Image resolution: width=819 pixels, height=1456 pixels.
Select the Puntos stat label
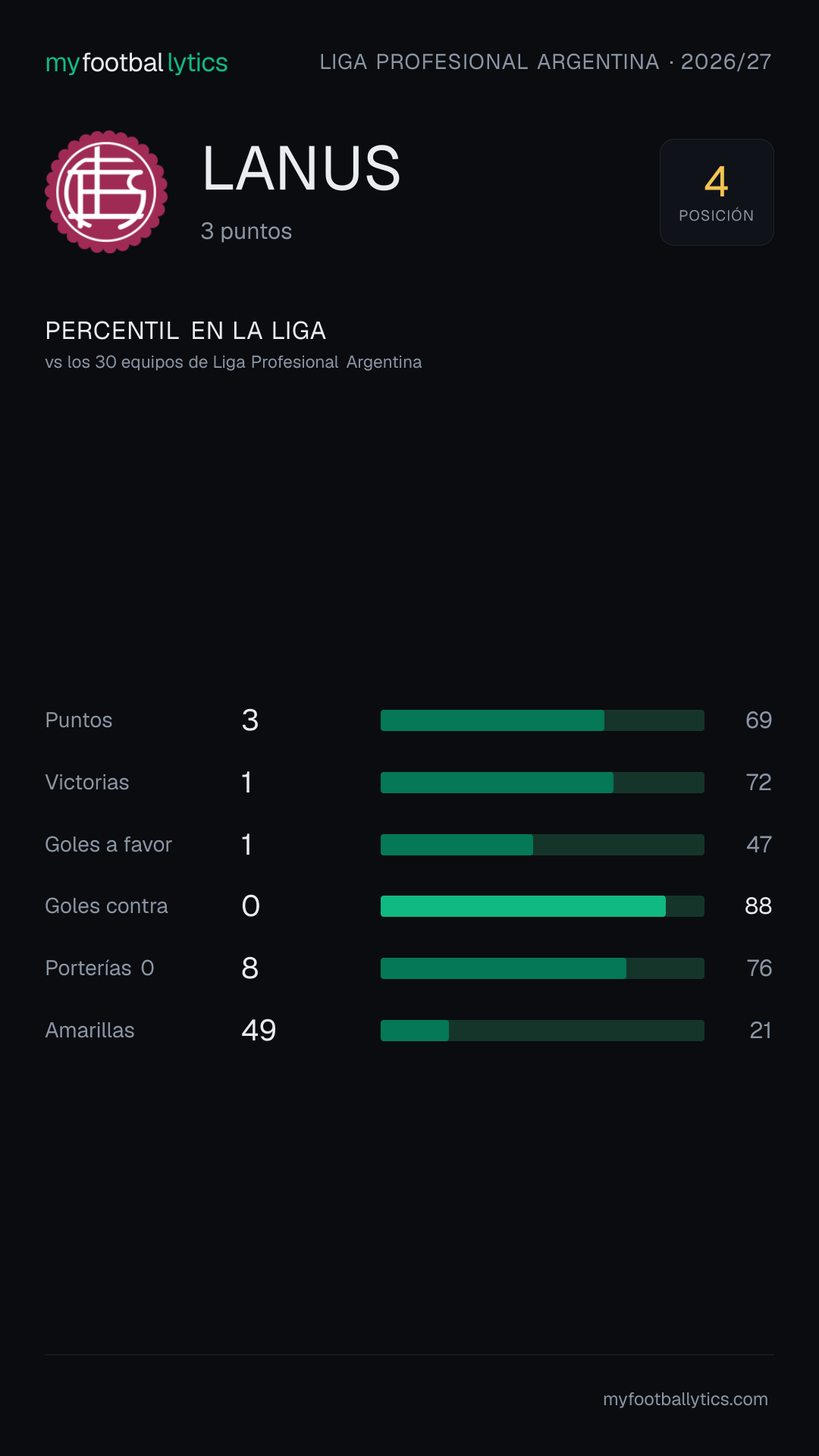tap(79, 720)
